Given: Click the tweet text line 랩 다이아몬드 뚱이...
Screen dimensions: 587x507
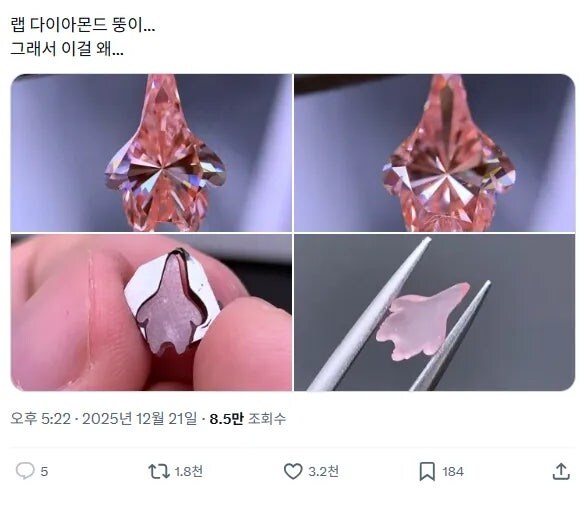Looking at the screenshot, I should coord(83,25).
